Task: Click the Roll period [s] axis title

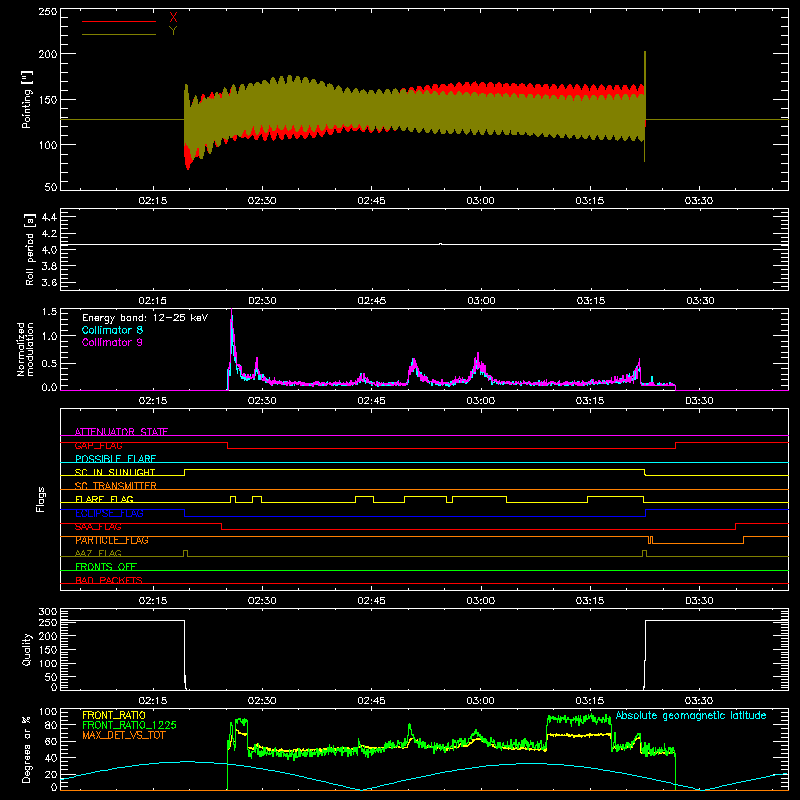Action: pyautogui.click(x=29, y=249)
